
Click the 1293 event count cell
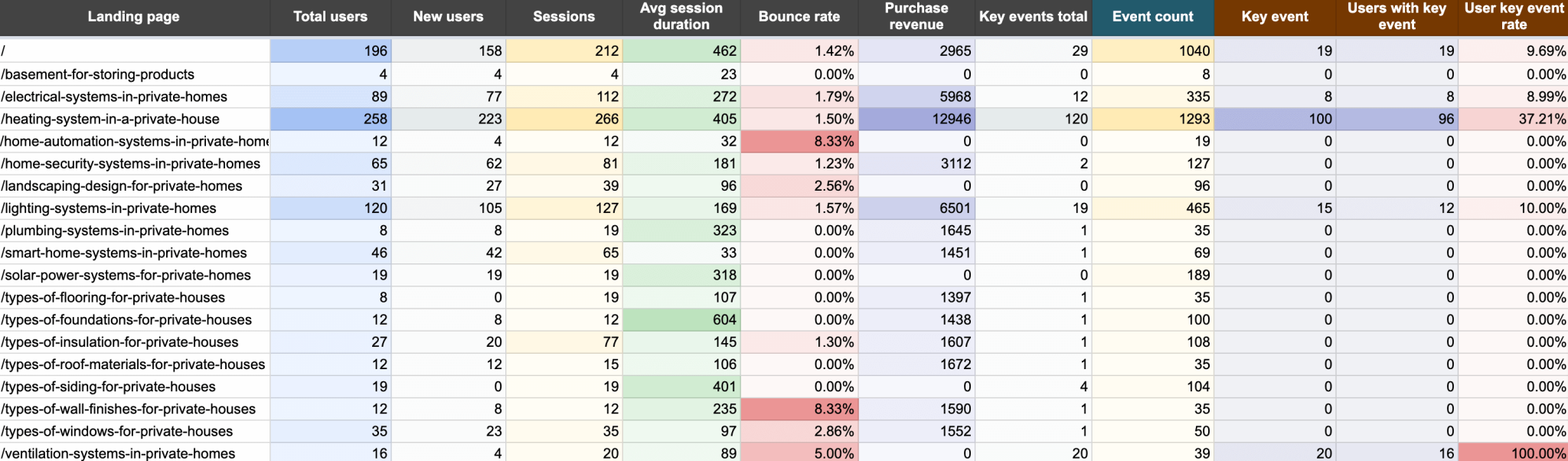coord(1152,119)
